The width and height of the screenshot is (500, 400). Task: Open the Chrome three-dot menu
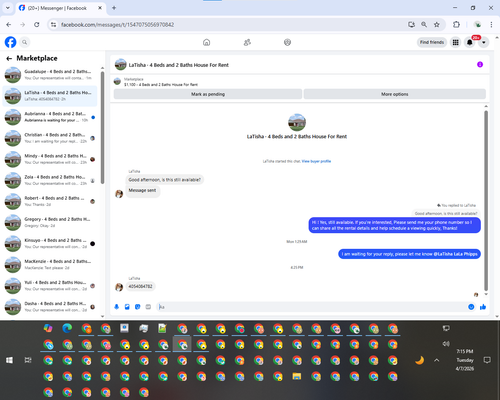[x=491, y=24]
